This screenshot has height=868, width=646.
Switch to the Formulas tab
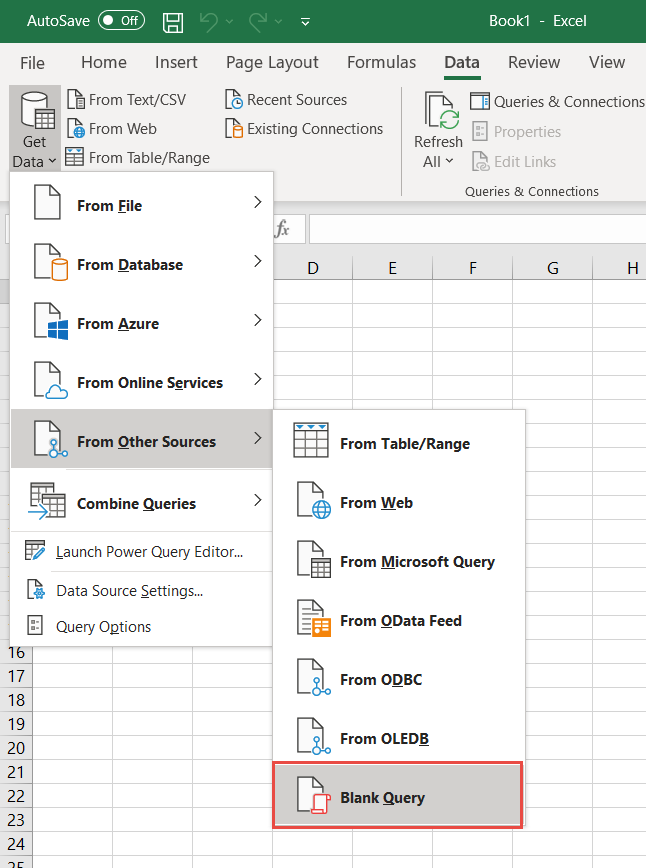pyautogui.click(x=381, y=62)
